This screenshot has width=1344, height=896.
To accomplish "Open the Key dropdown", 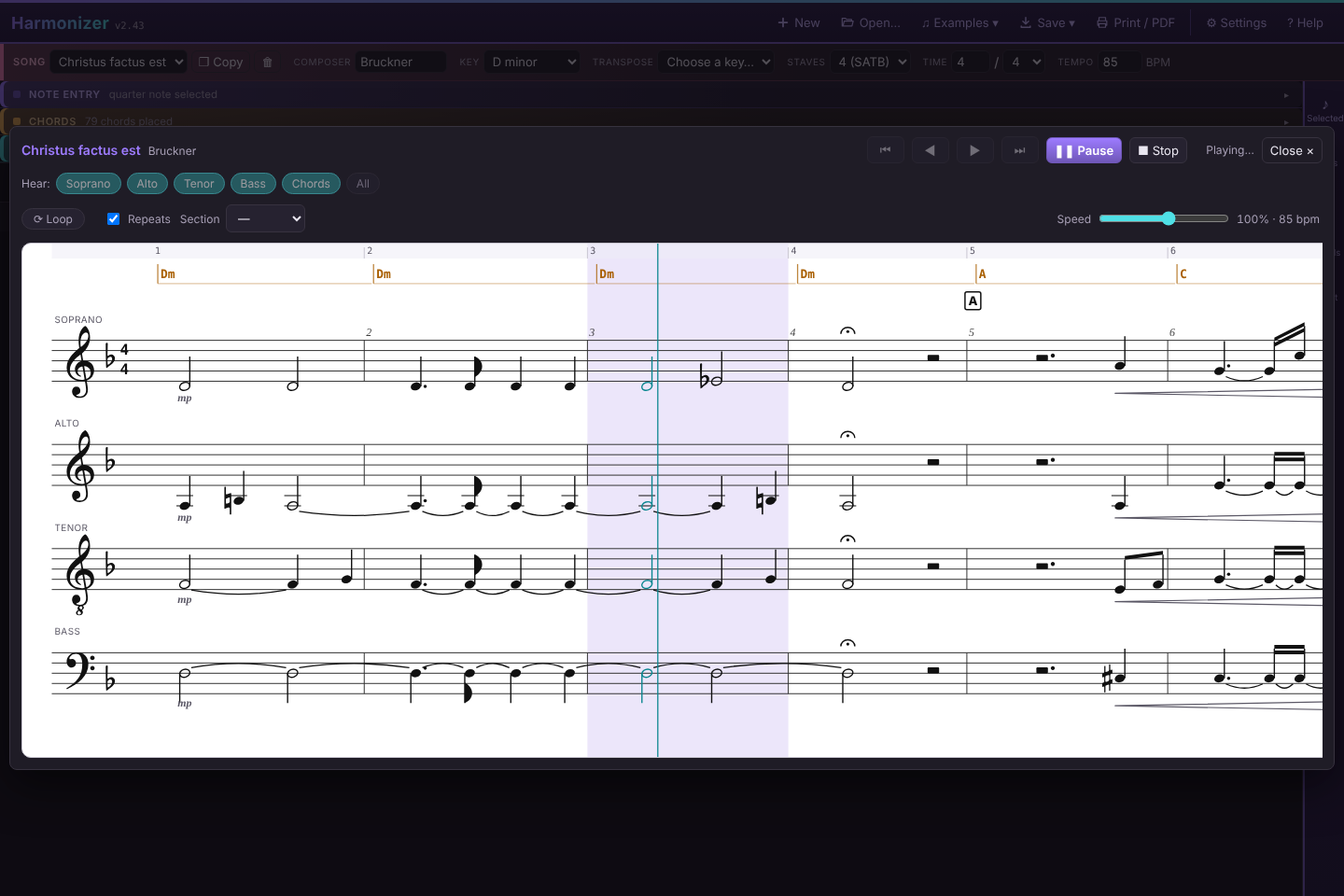I will tap(533, 63).
